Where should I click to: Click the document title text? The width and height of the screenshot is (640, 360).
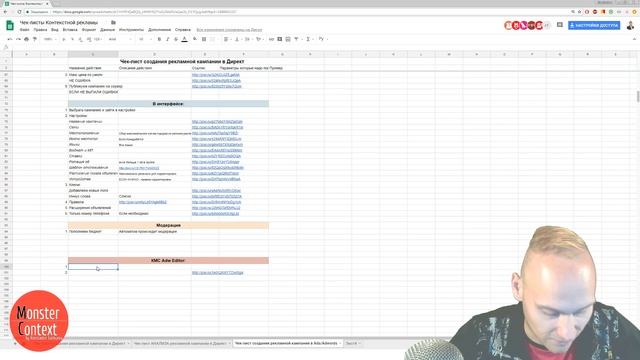[59, 22]
